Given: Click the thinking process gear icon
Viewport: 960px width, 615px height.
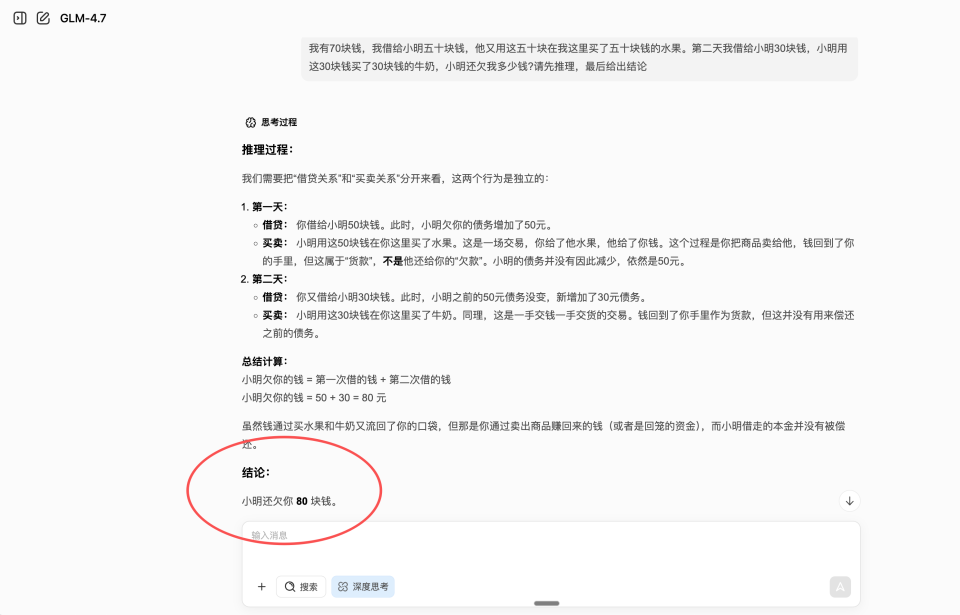Looking at the screenshot, I should tap(248, 122).
